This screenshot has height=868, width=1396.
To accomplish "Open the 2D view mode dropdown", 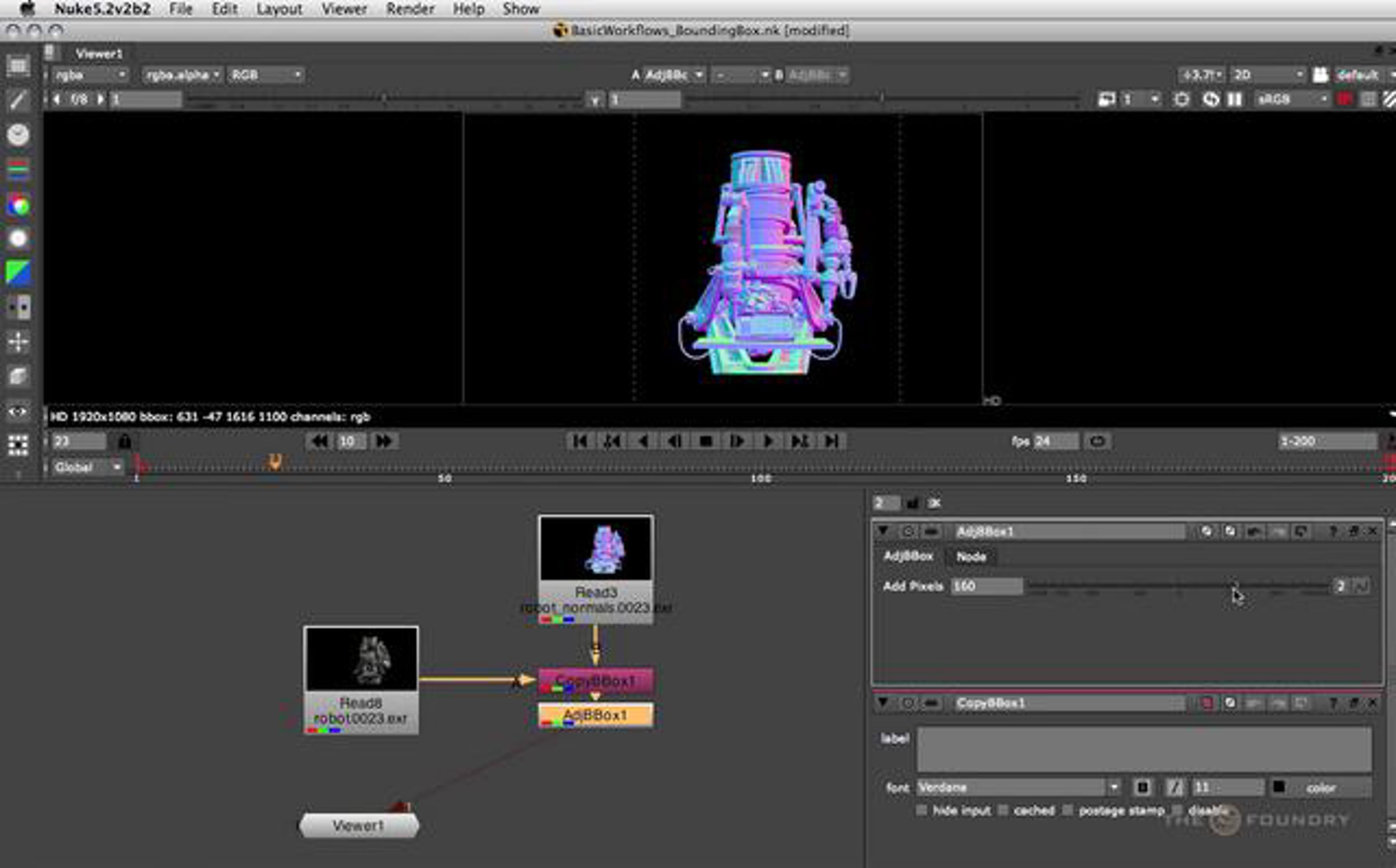I will pos(1267,75).
